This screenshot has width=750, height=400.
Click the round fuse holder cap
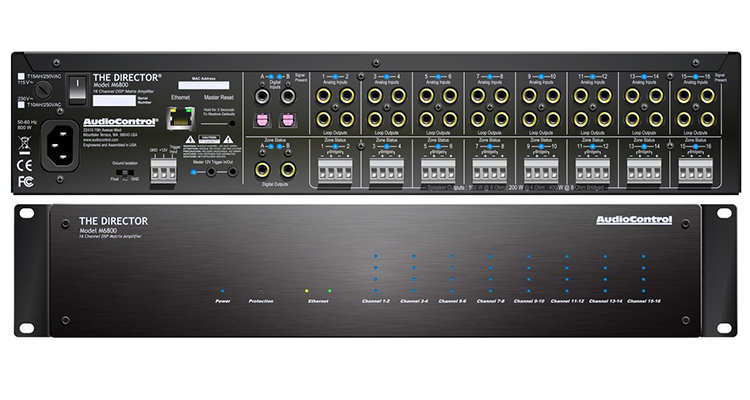44,89
